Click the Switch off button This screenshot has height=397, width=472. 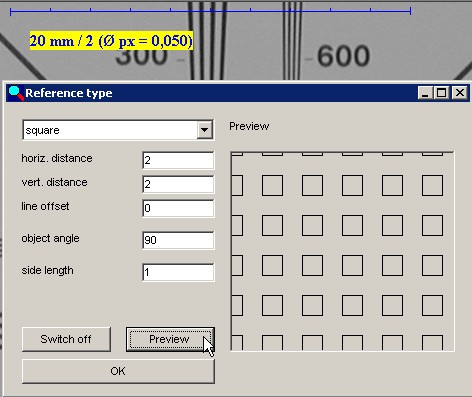click(x=66, y=339)
